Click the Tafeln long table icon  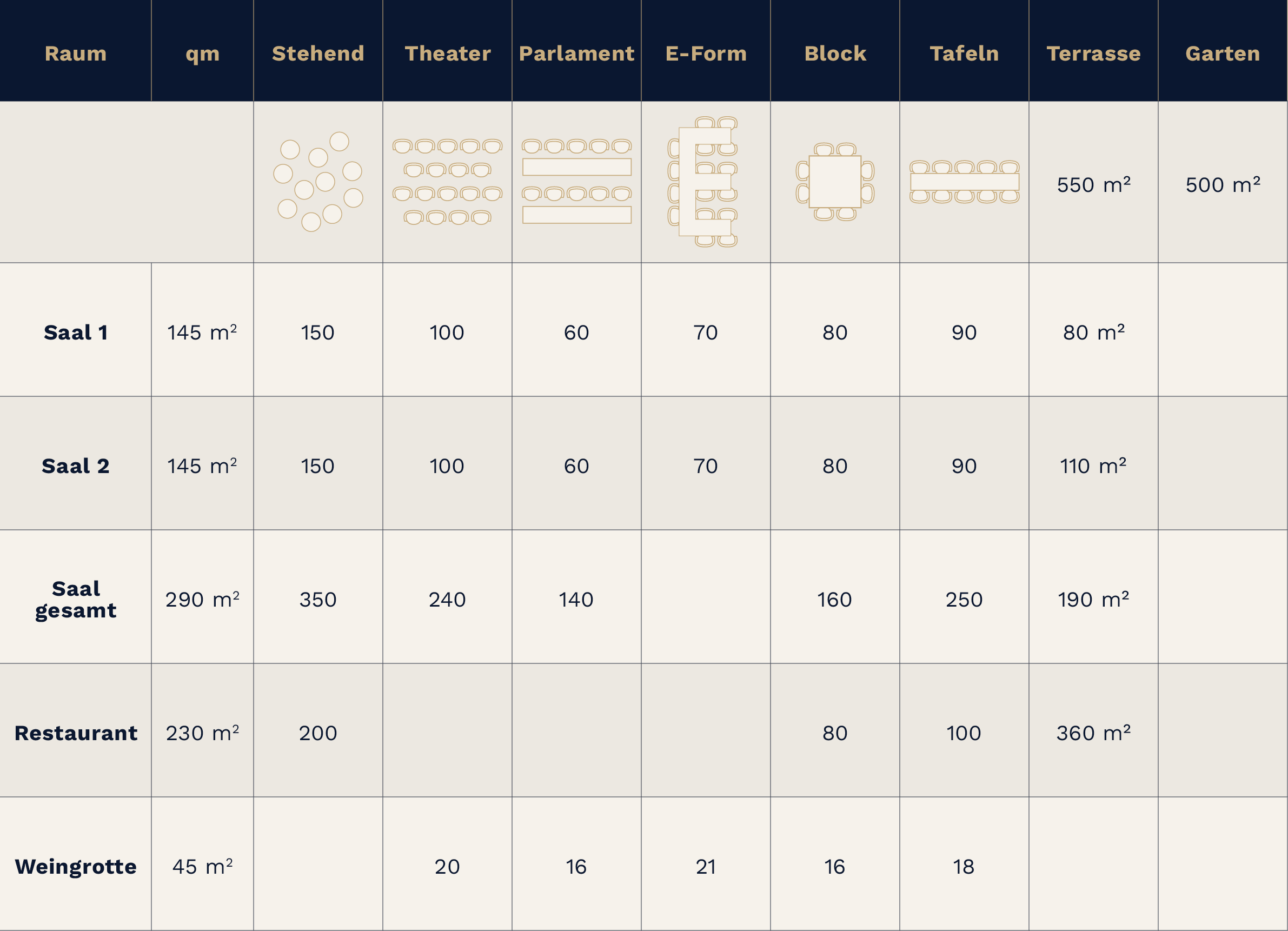pyautogui.click(x=964, y=182)
